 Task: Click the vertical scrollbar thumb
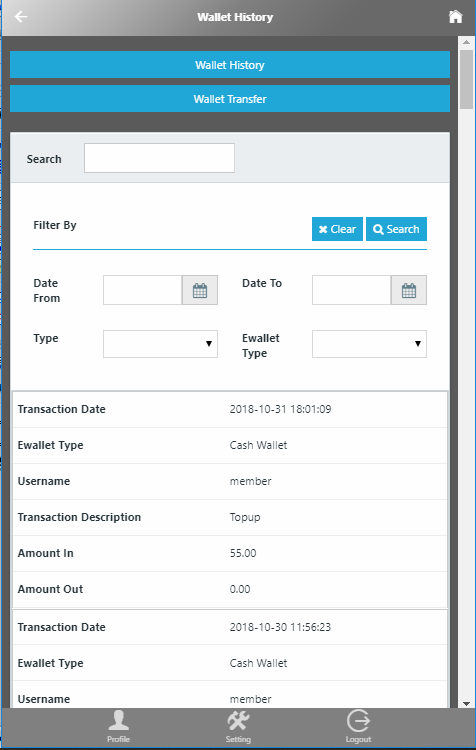[x=466, y=79]
